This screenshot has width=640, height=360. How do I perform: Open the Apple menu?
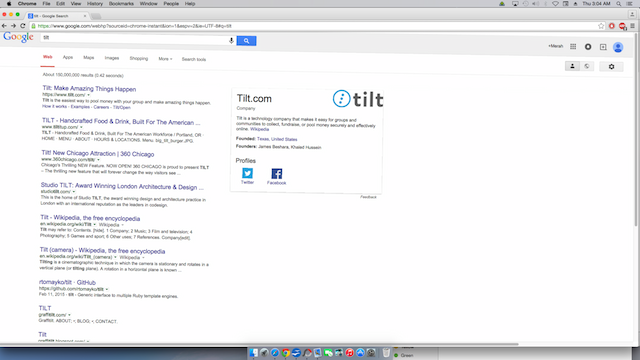[9, 4]
